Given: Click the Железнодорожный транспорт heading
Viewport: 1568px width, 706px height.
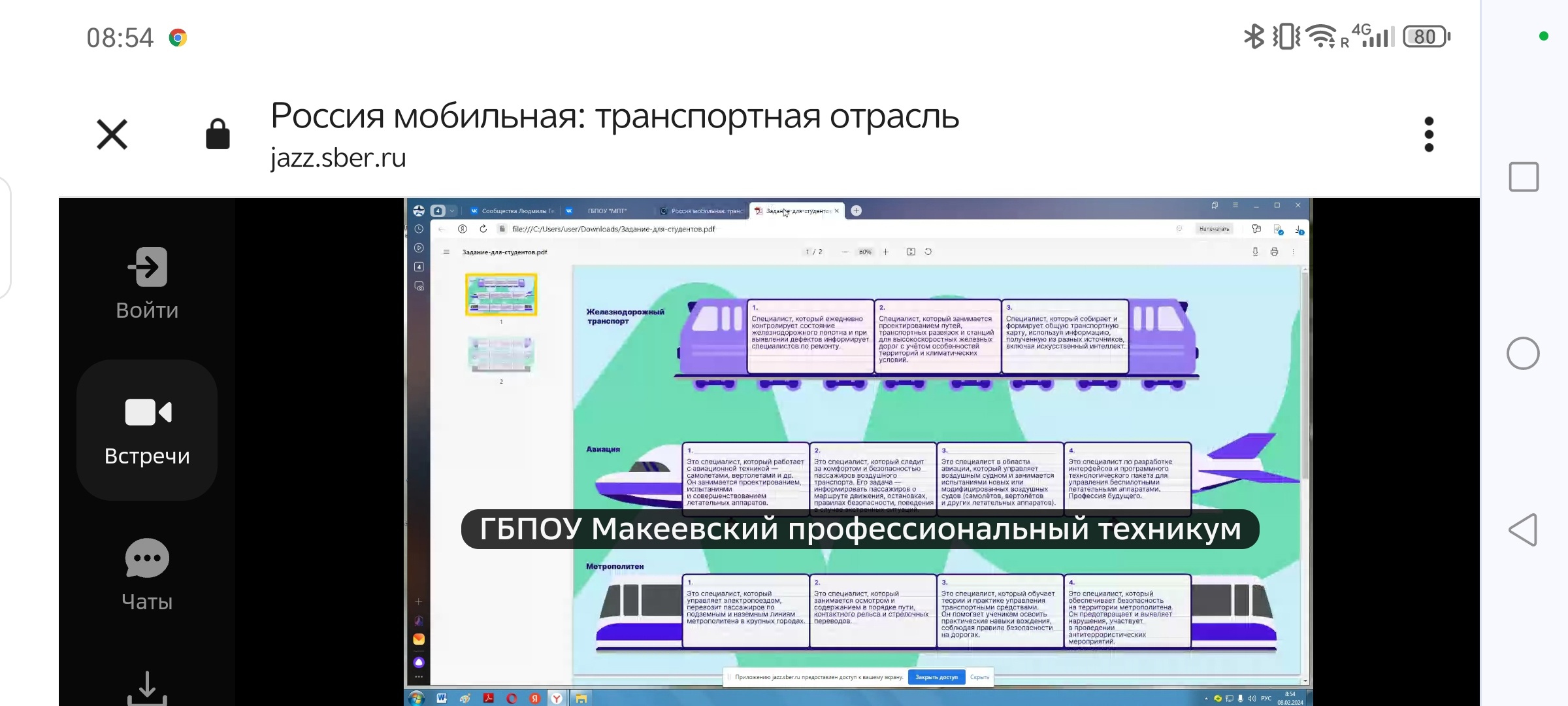Looking at the screenshot, I should 625,316.
